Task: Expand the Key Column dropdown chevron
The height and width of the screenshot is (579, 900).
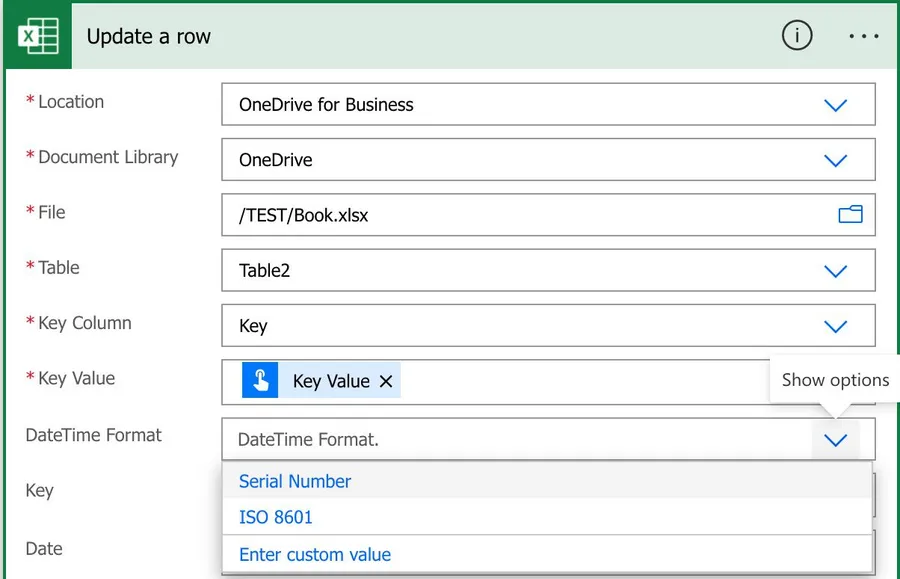Action: point(835,326)
